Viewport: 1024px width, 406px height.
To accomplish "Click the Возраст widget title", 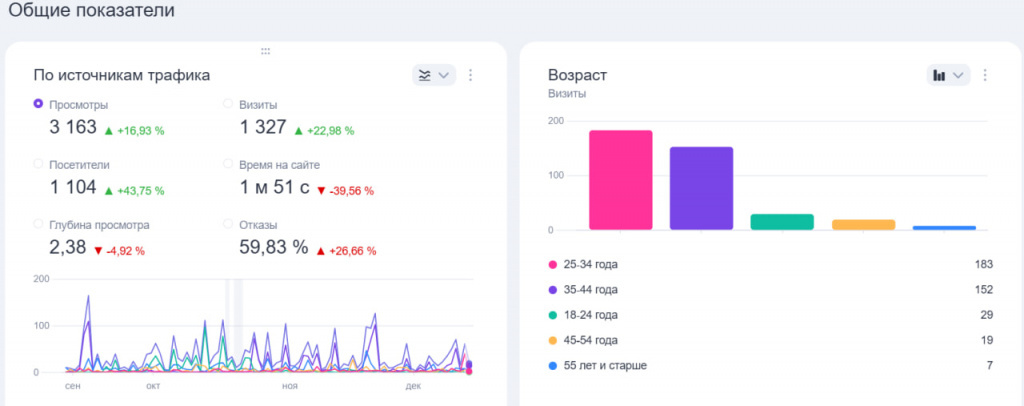I will tap(578, 75).
